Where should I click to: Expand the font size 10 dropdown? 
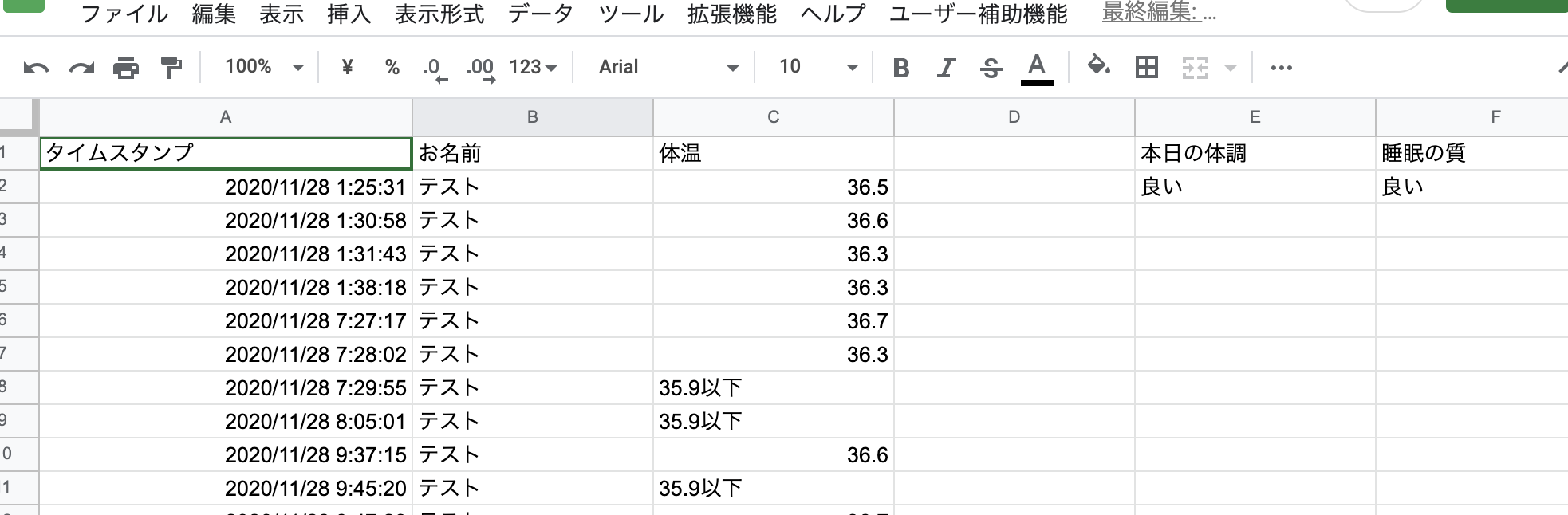[817, 67]
